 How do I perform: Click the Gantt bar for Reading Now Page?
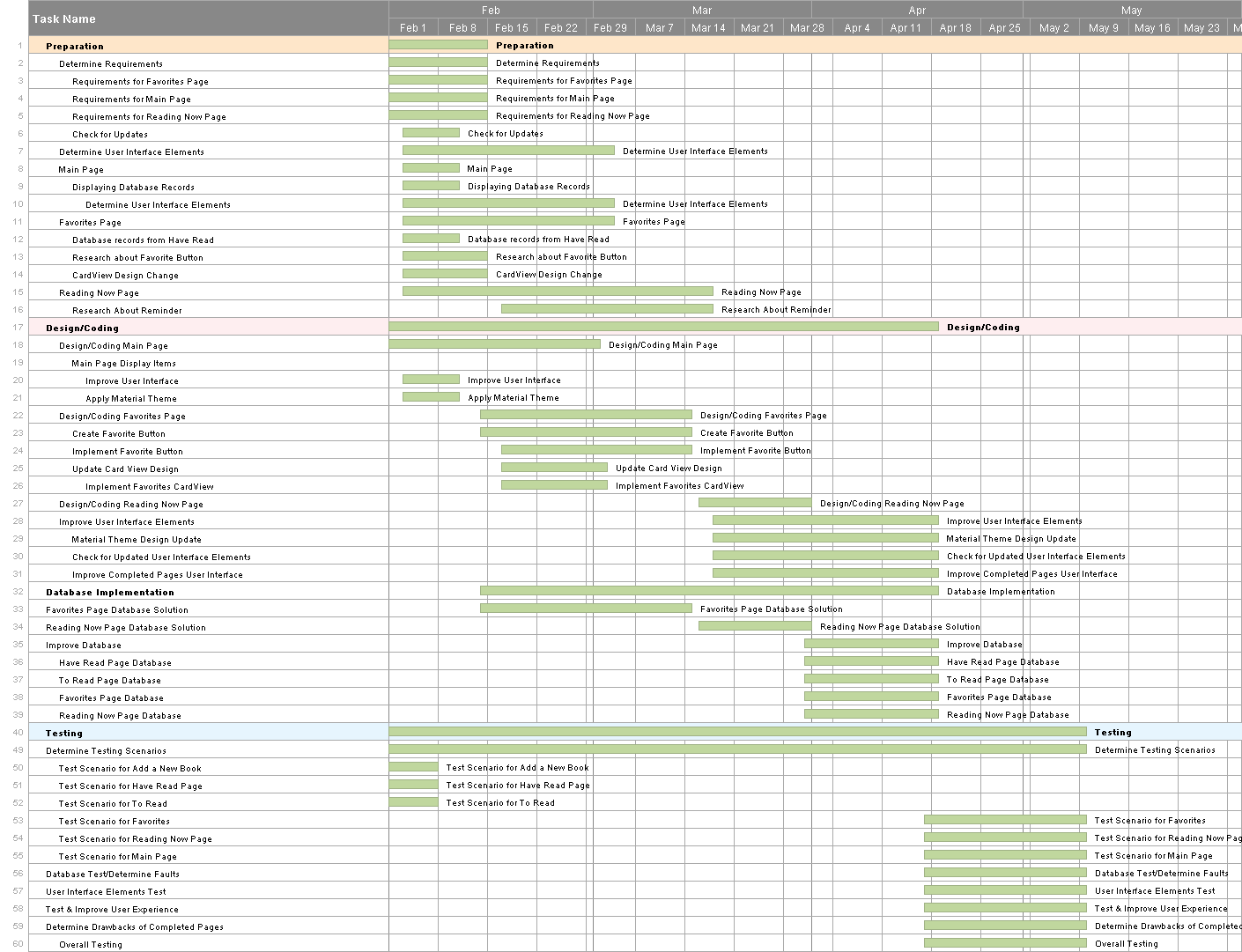pos(558,292)
